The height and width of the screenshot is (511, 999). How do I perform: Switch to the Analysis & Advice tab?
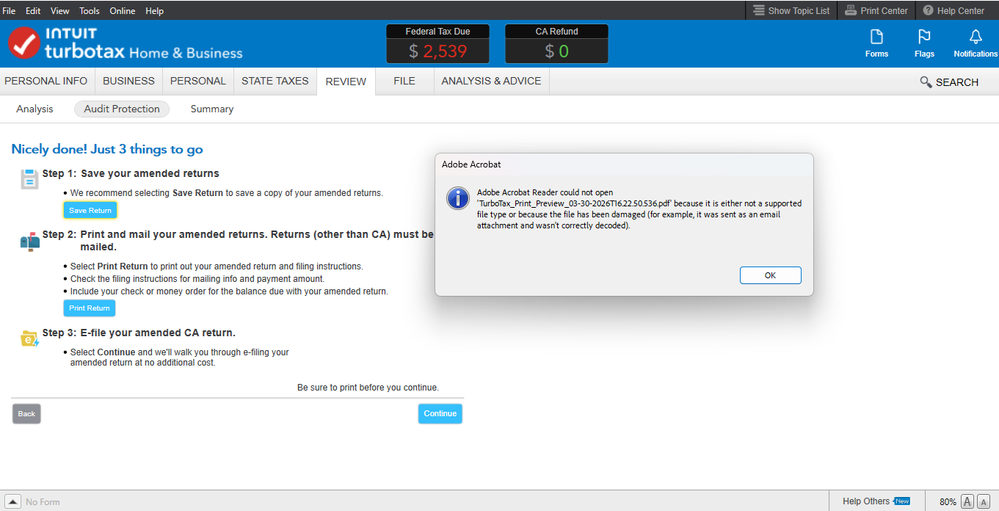coord(491,82)
